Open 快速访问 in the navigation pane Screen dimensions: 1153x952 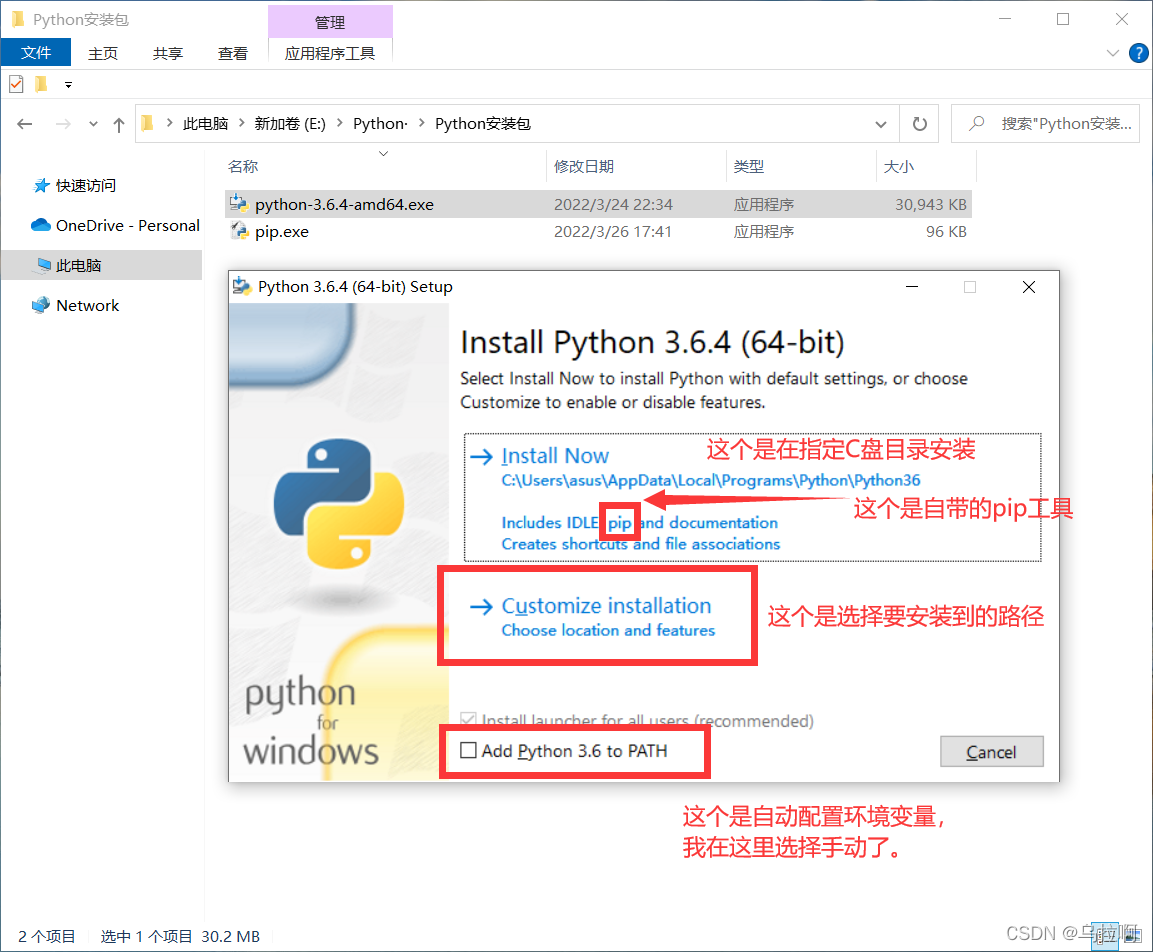pyautogui.click(x=85, y=186)
